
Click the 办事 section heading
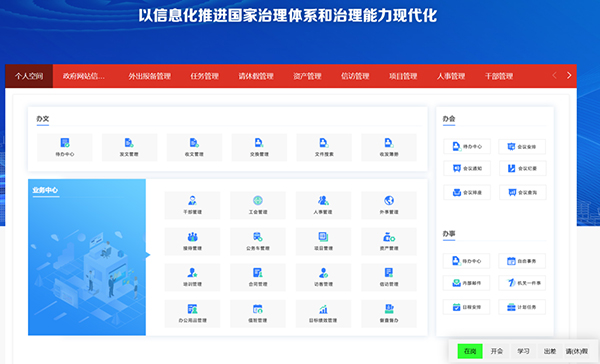[449, 233]
